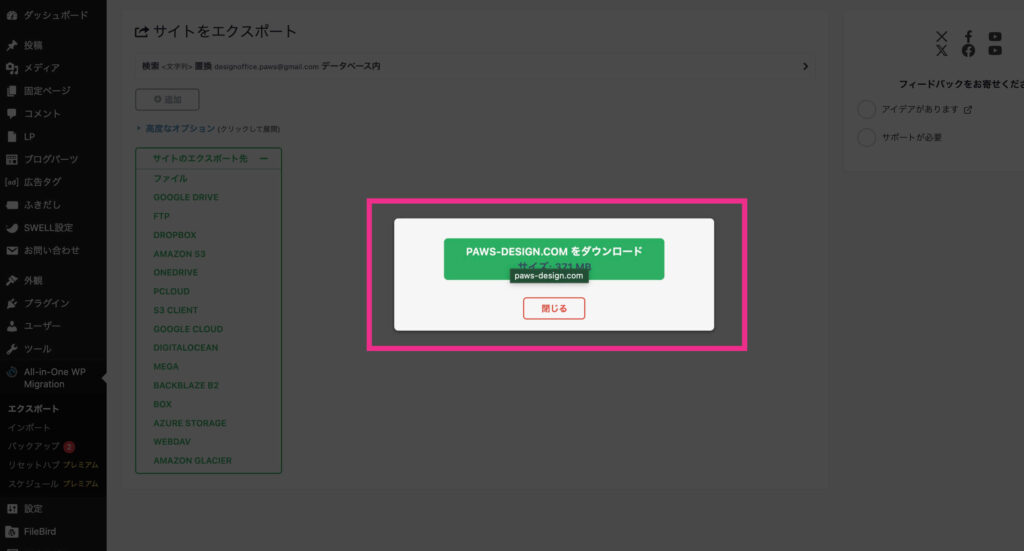Expand the search and replace row chevron

805,66
